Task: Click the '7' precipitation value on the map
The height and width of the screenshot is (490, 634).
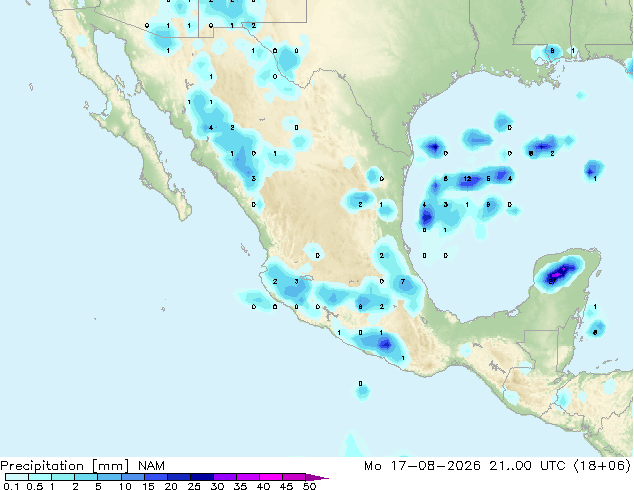Action: tap(403, 281)
